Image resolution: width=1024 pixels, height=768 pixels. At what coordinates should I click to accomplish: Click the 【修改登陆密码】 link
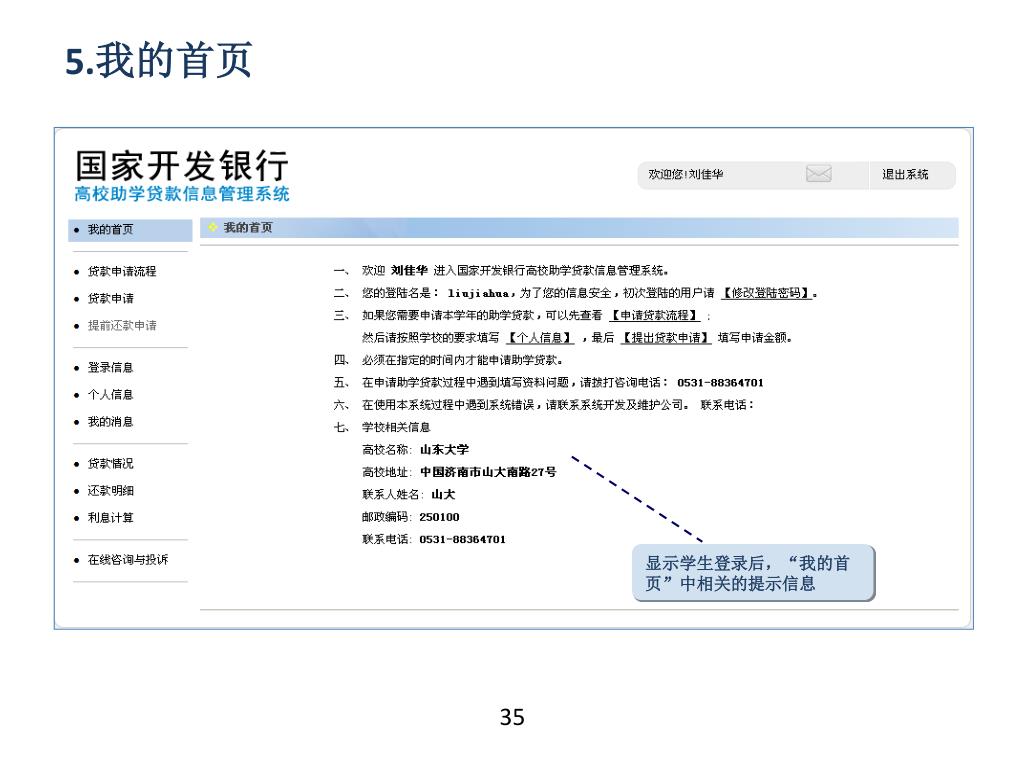(x=766, y=293)
